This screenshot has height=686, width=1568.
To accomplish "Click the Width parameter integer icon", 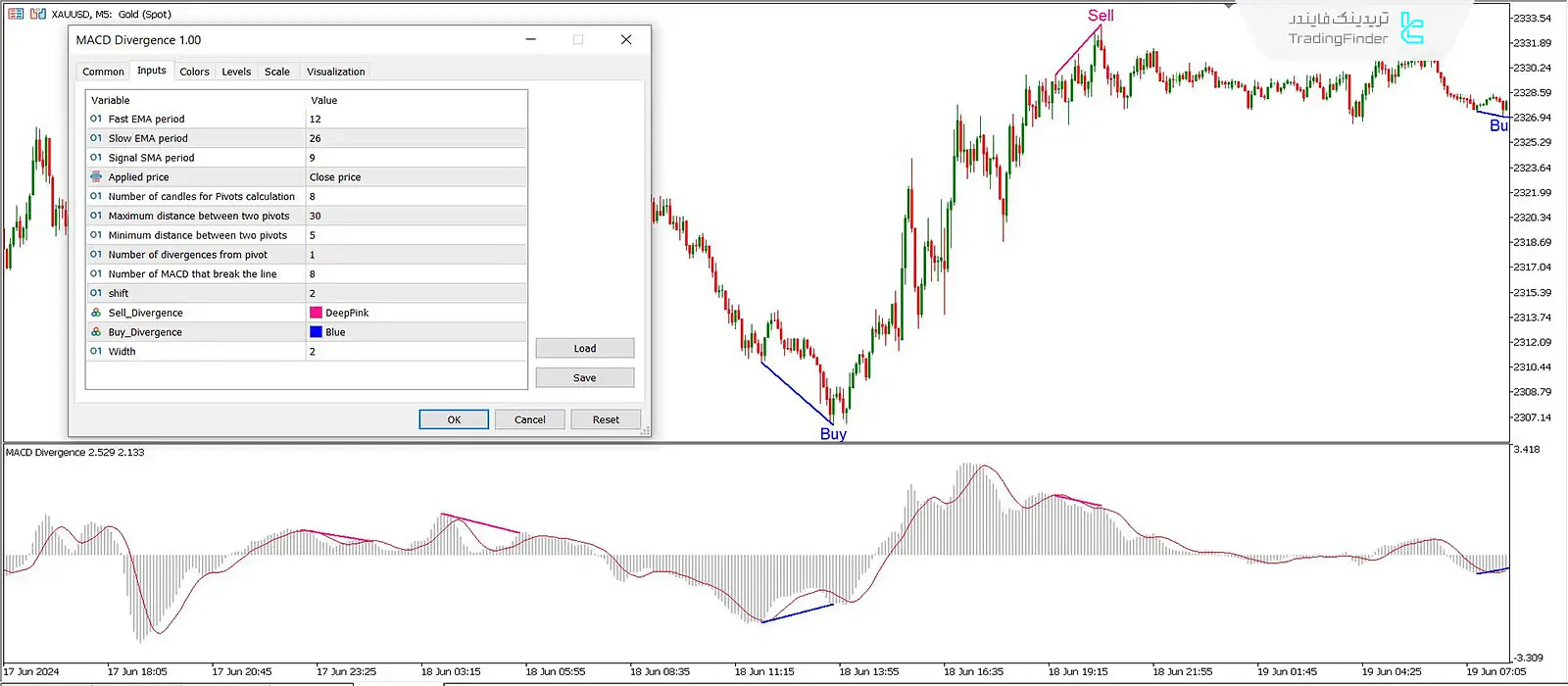I will 96,351.
